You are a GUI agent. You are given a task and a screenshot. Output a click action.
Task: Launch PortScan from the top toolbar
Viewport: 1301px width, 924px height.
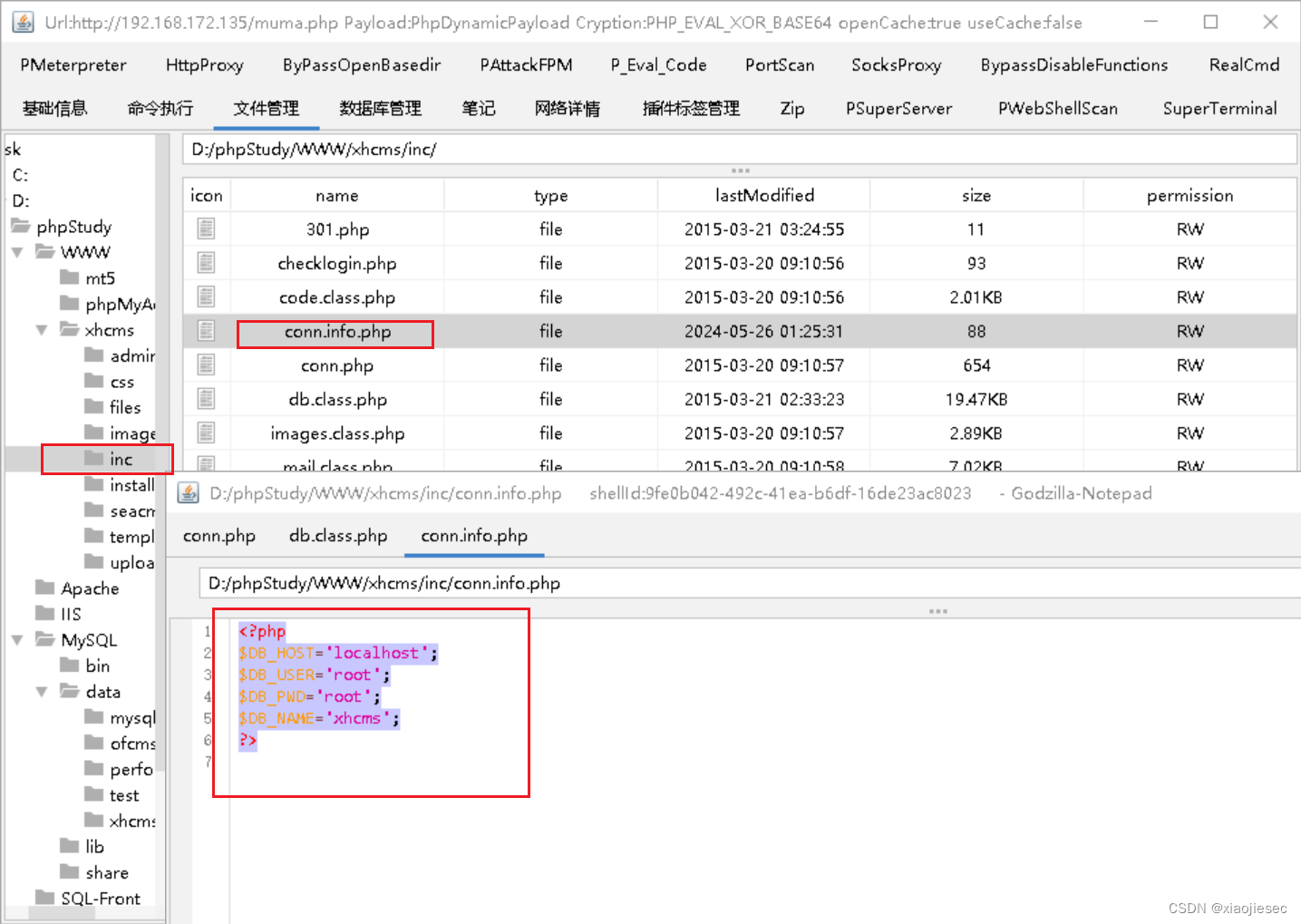[780, 64]
